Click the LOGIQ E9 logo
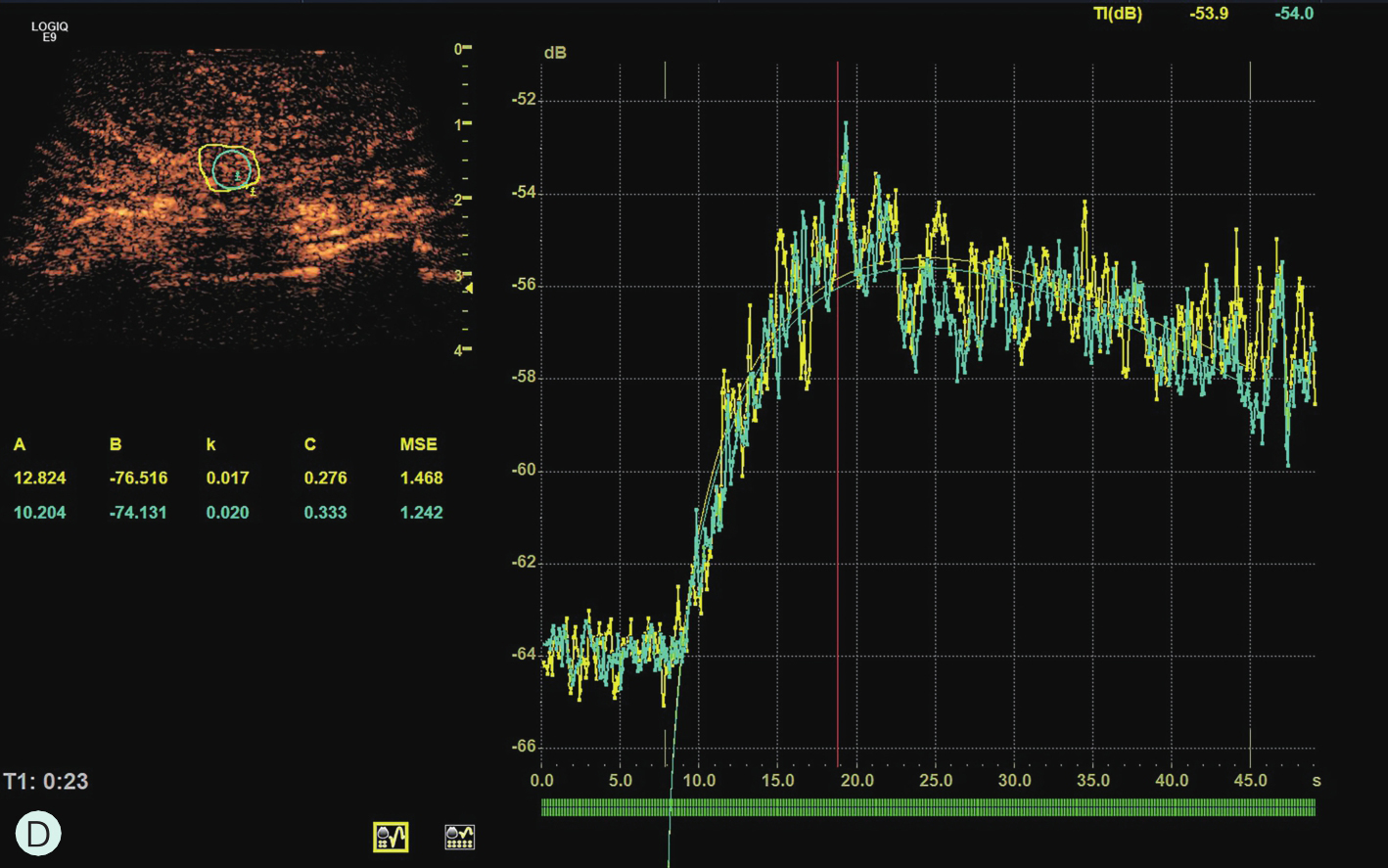This screenshot has height=868, width=1388. click(50, 31)
